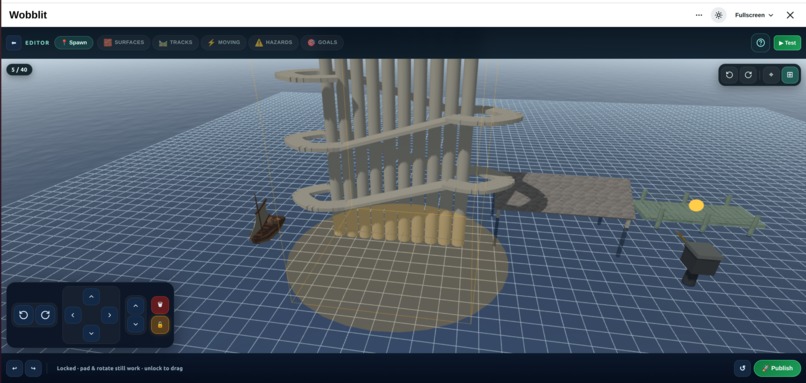Nudge object with the pad left chevron

(73, 315)
